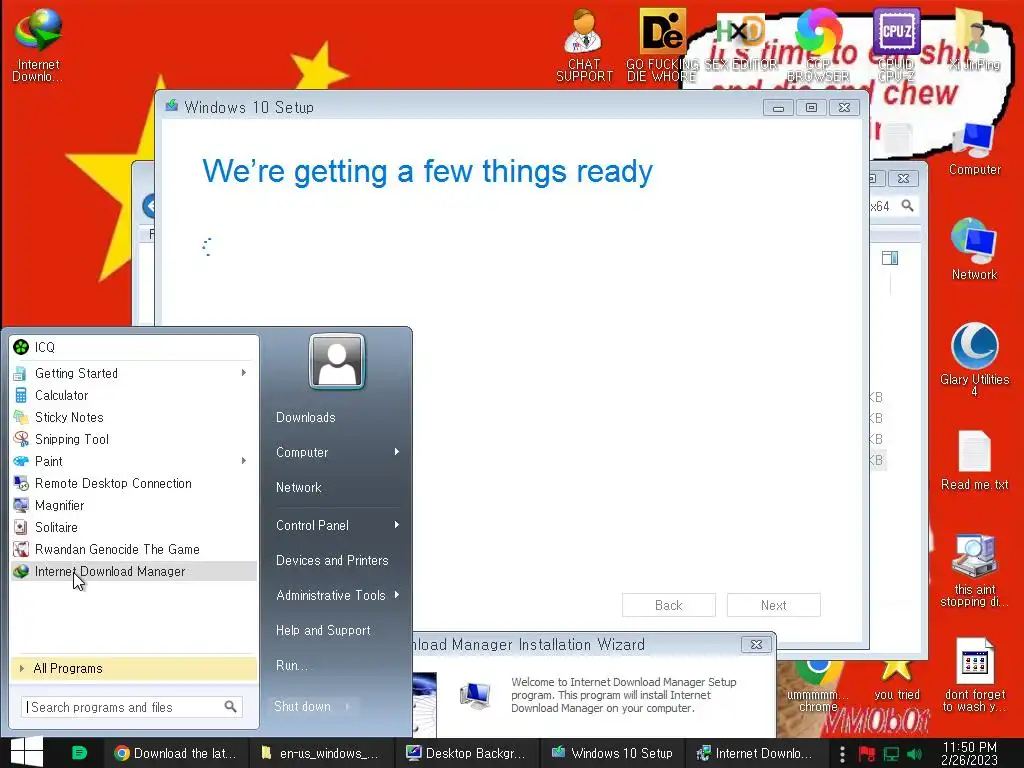Show hidden tray icons via the dots
This screenshot has width=1024, height=768.
(842, 754)
